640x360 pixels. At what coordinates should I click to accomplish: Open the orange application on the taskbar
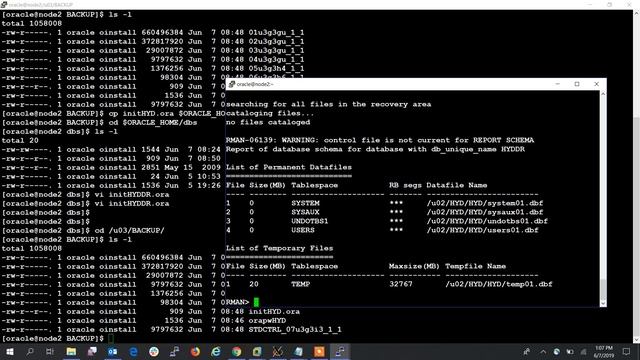pyautogui.click(x=319, y=351)
